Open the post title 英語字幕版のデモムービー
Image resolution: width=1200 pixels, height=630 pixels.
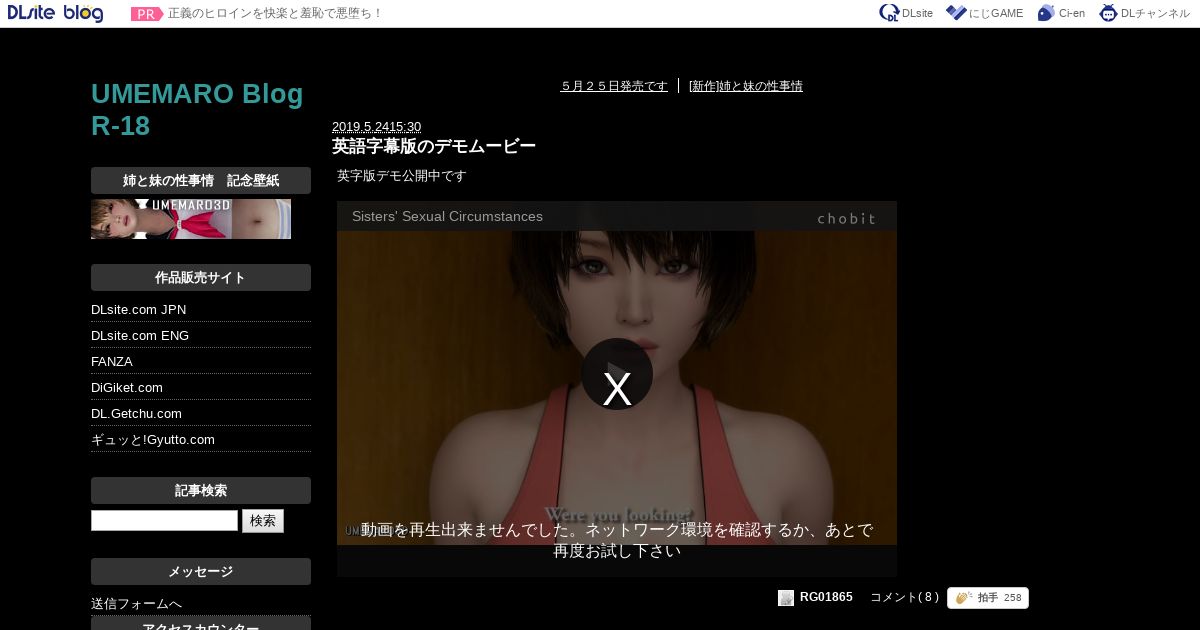tap(434, 146)
